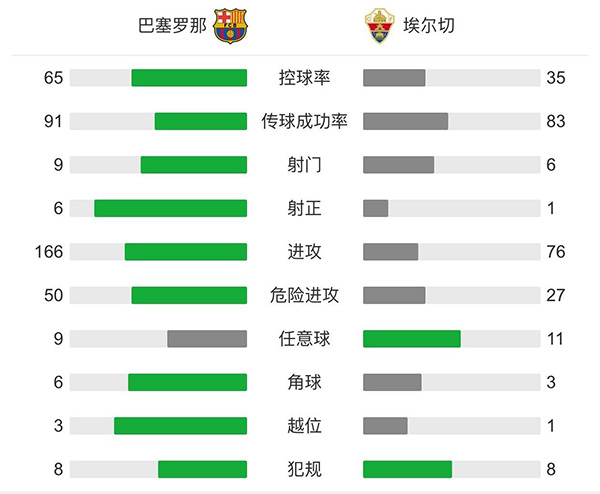This screenshot has height=494, width=600.
Task: Click the 越位 stat label
Action: click(x=305, y=426)
